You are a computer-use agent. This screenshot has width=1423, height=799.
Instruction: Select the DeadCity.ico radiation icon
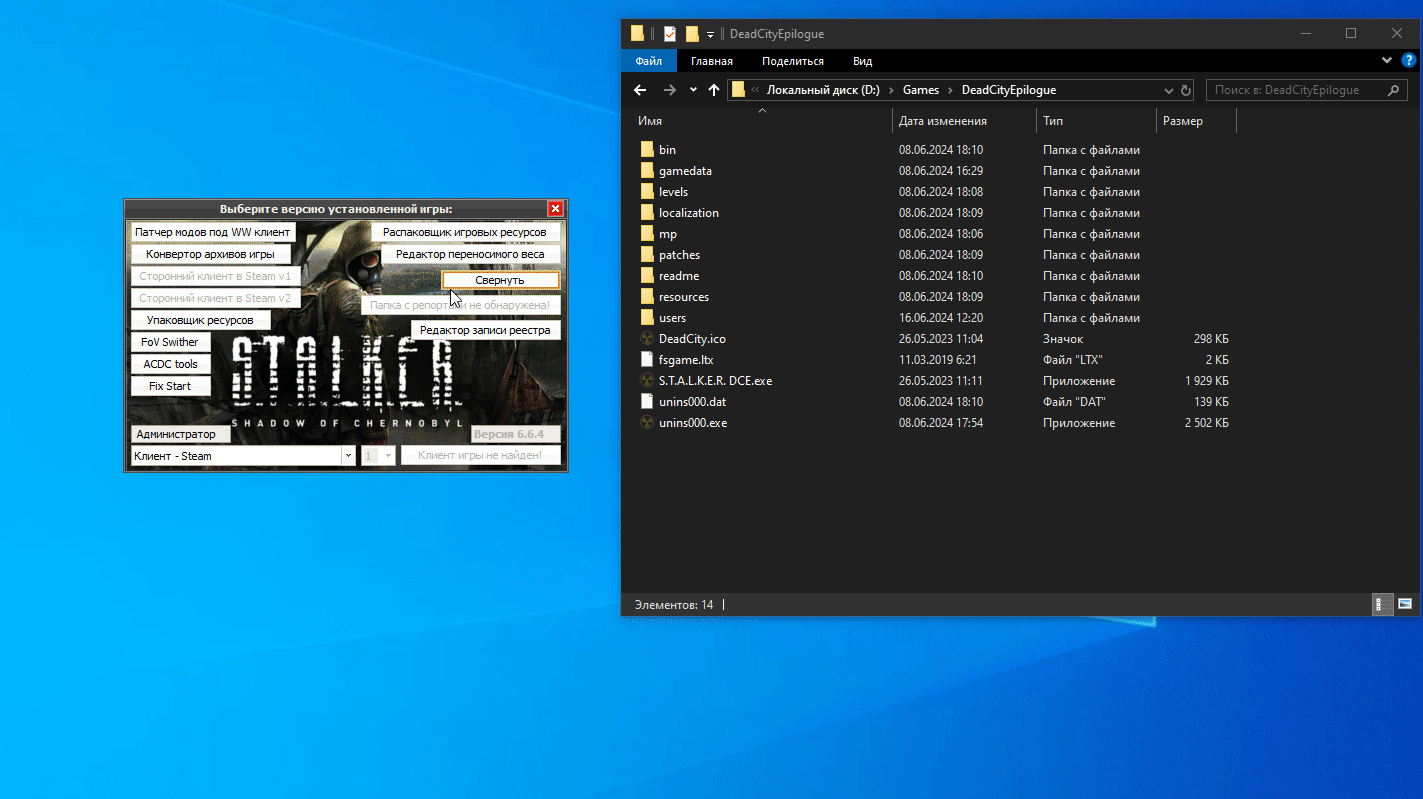pyautogui.click(x=647, y=339)
